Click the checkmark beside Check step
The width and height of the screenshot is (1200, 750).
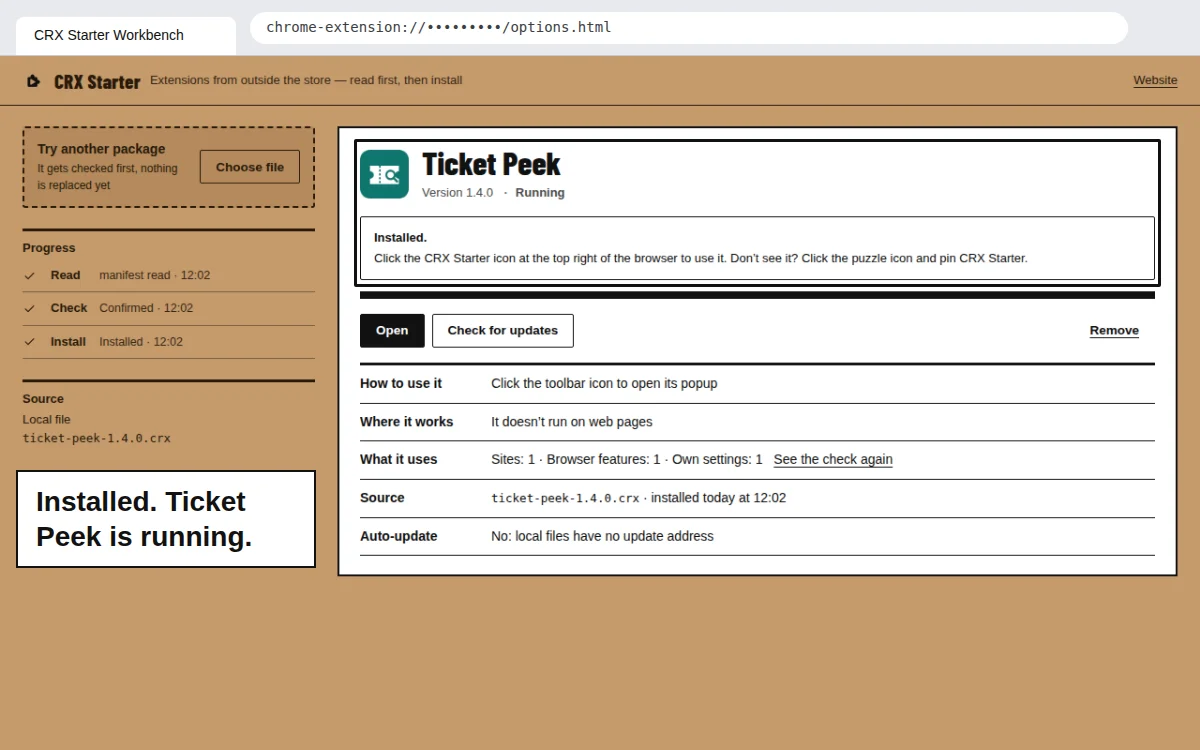click(x=30, y=308)
